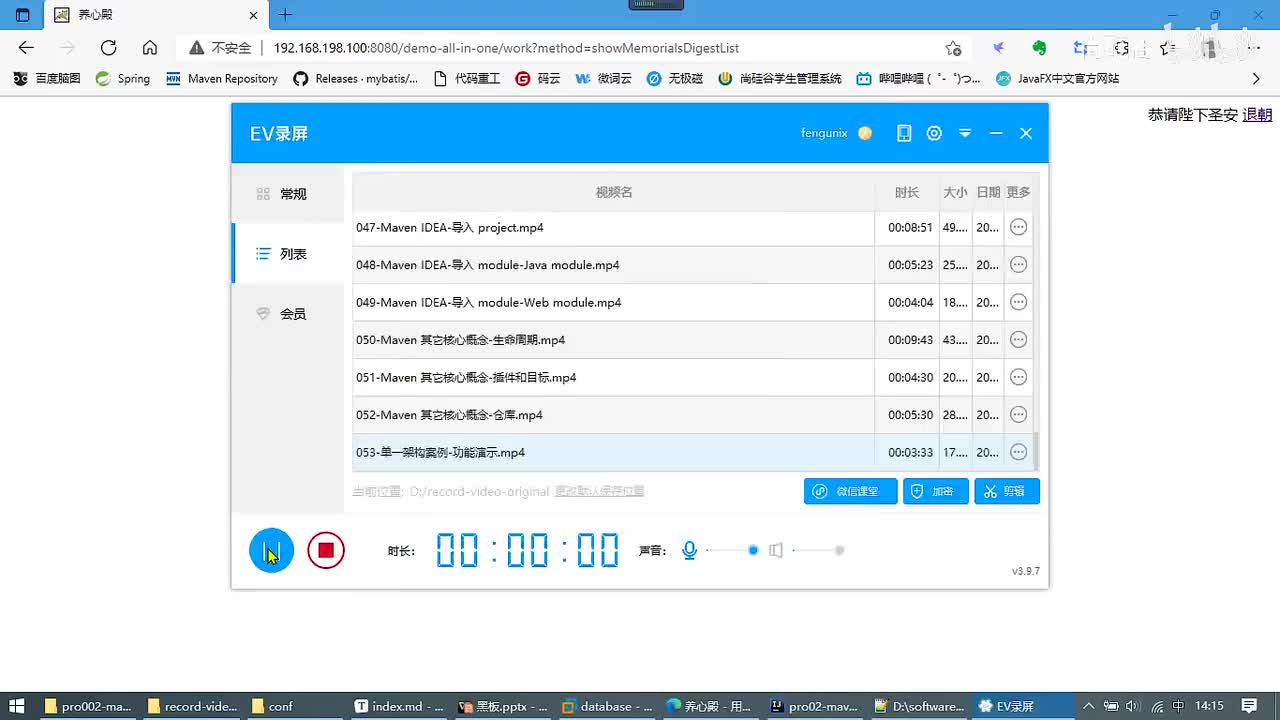The image size is (1280, 720).
Task: Click the blue bird extension icon
Action: click(x=998, y=48)
